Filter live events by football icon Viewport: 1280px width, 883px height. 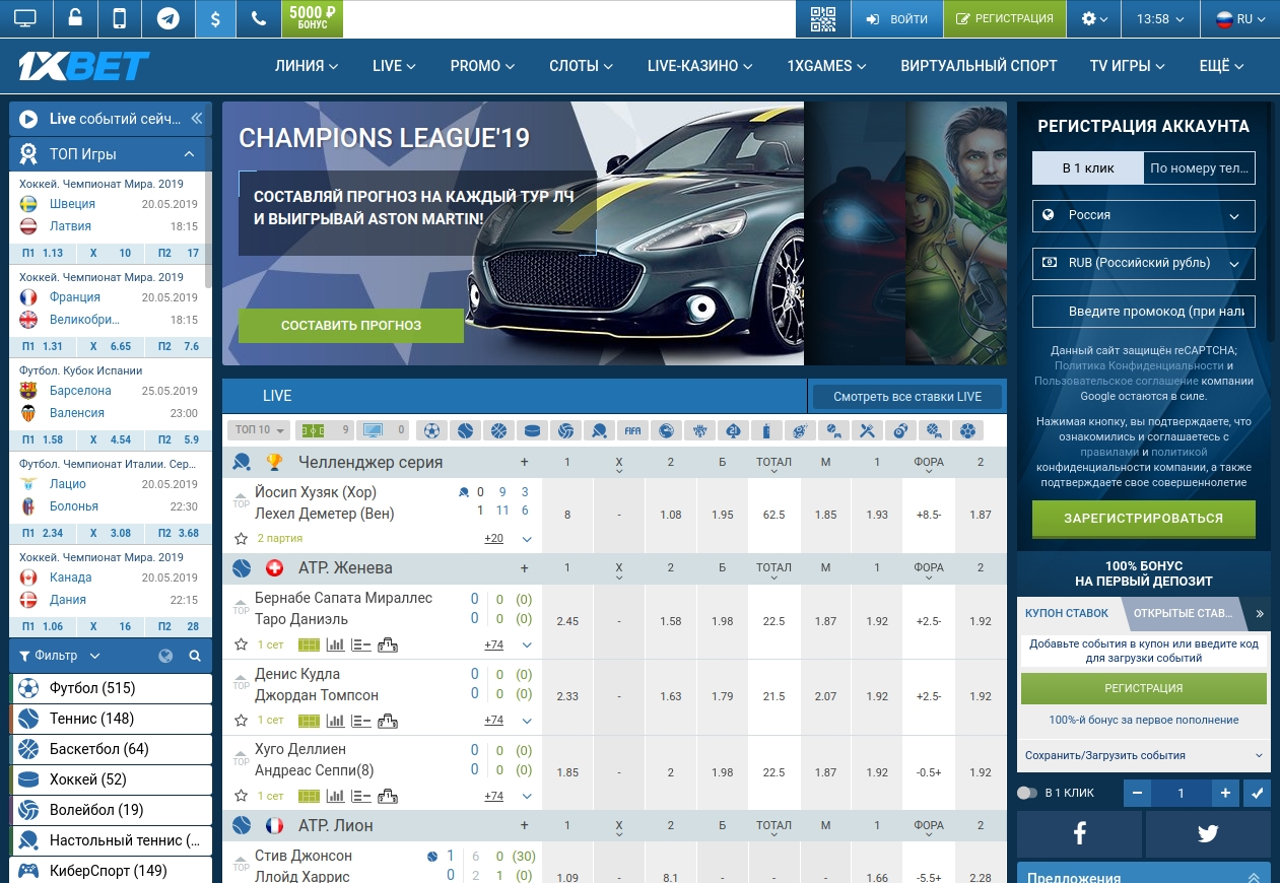tap(432, 431)
